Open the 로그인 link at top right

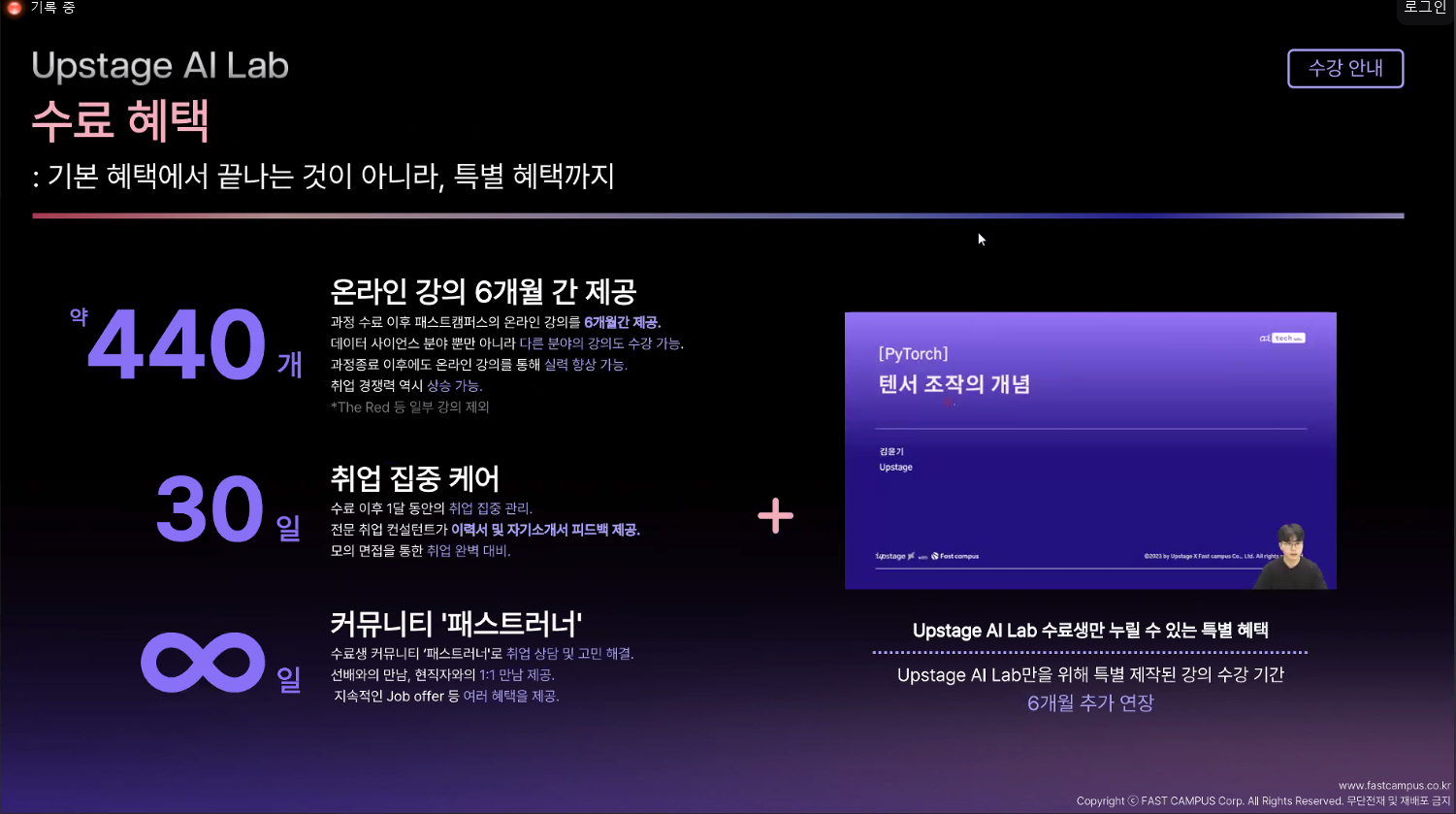coord(1425,8)
